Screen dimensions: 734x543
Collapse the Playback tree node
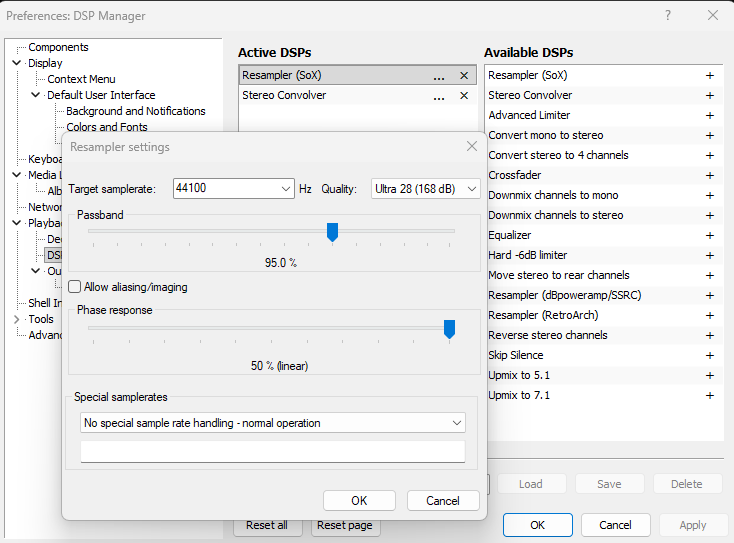point(17,223)
